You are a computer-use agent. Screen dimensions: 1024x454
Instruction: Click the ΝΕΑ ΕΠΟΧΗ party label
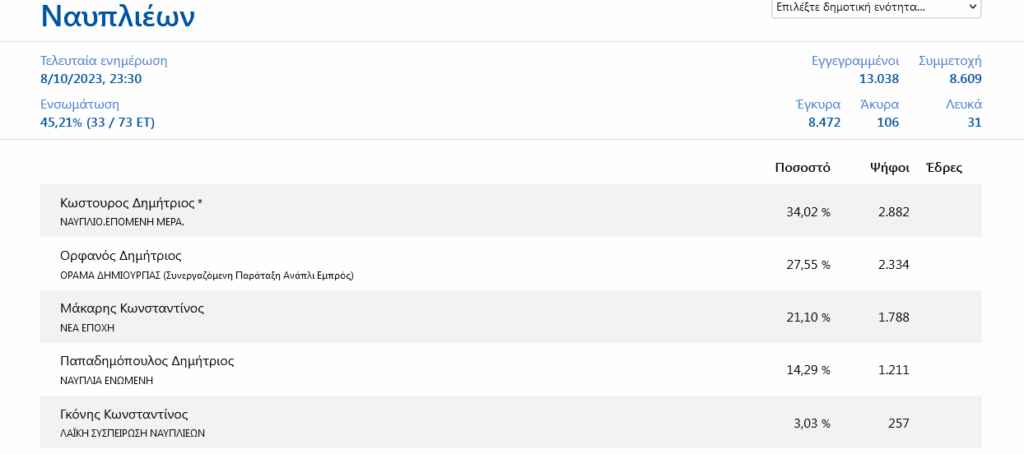coord(87,328)
